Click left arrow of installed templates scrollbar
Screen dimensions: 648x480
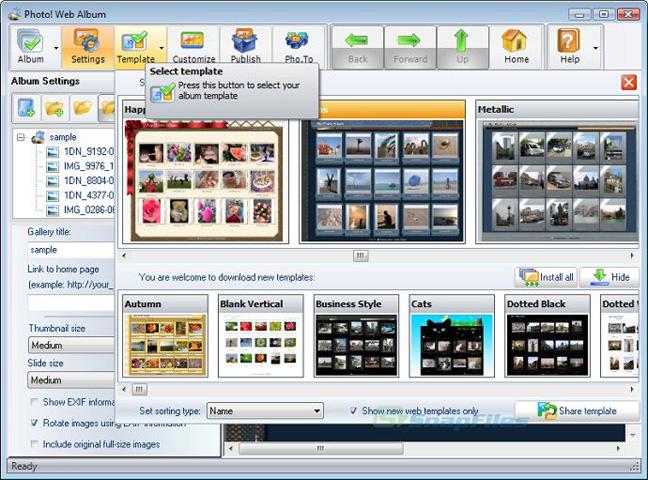coord(124,256)
